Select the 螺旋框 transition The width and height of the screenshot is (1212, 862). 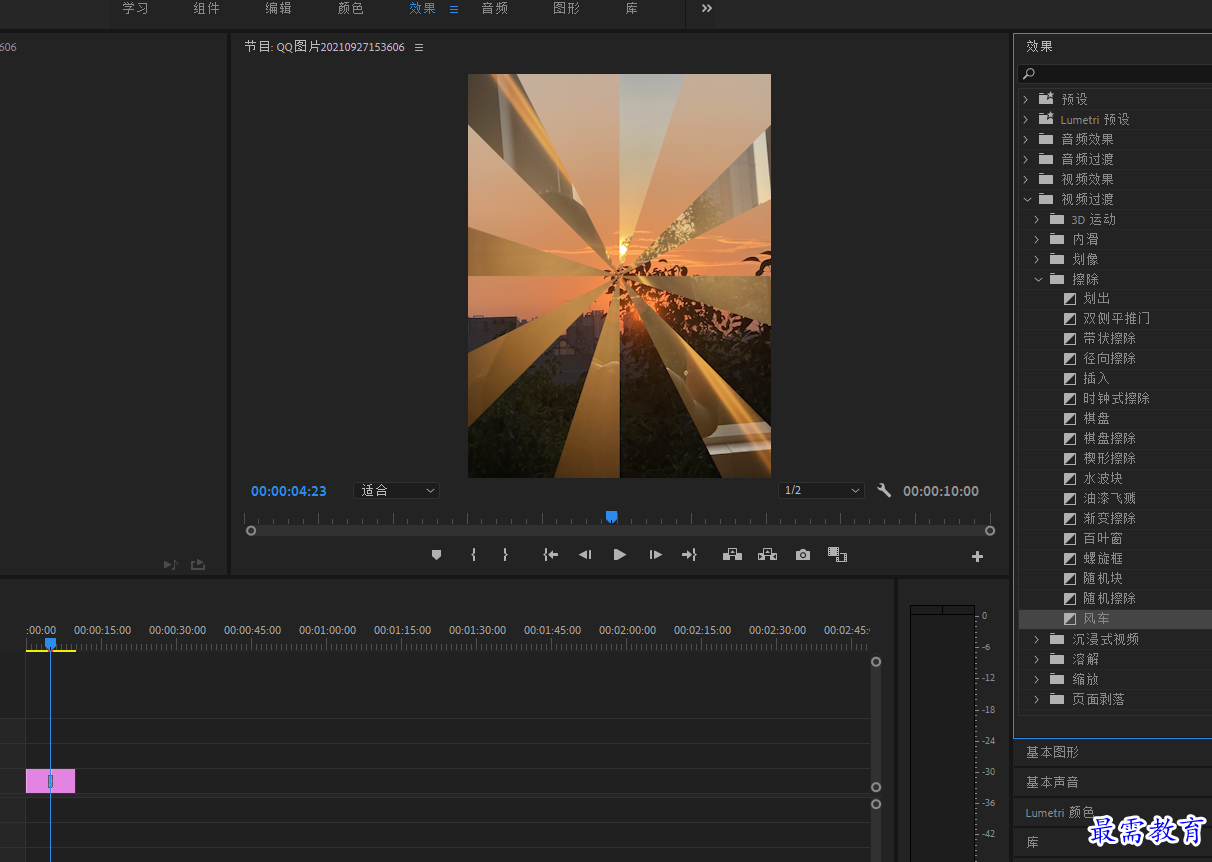[1103, 559]
